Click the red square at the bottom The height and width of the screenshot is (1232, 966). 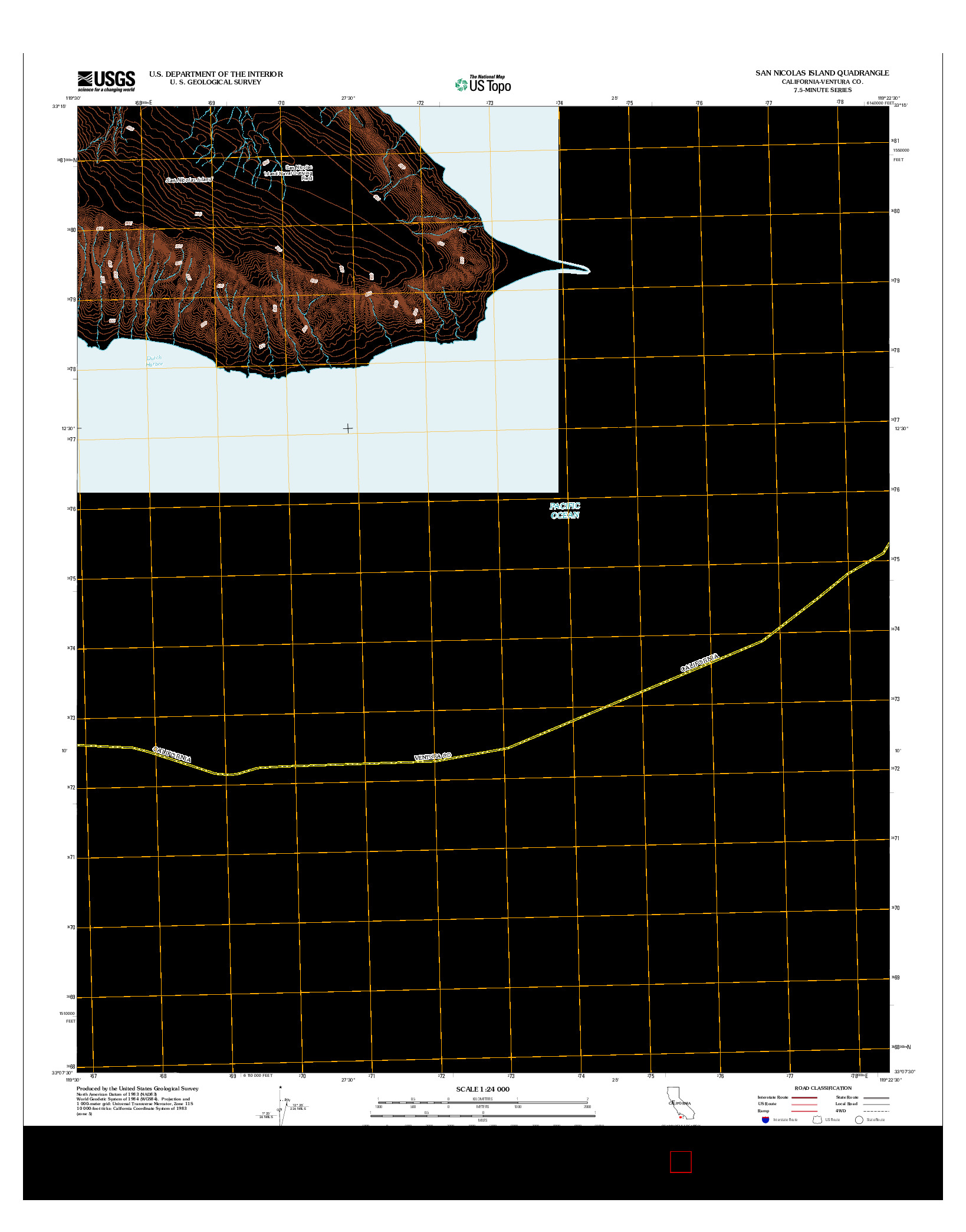tap(681, 1162)
